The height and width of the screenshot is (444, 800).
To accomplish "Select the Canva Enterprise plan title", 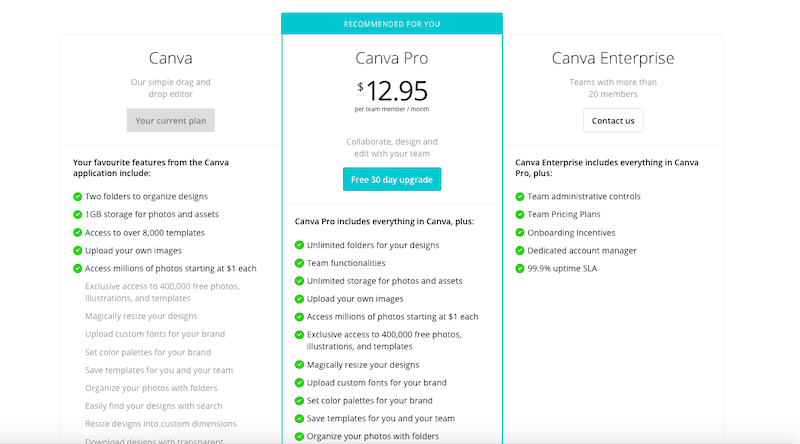I will point(613,58).
